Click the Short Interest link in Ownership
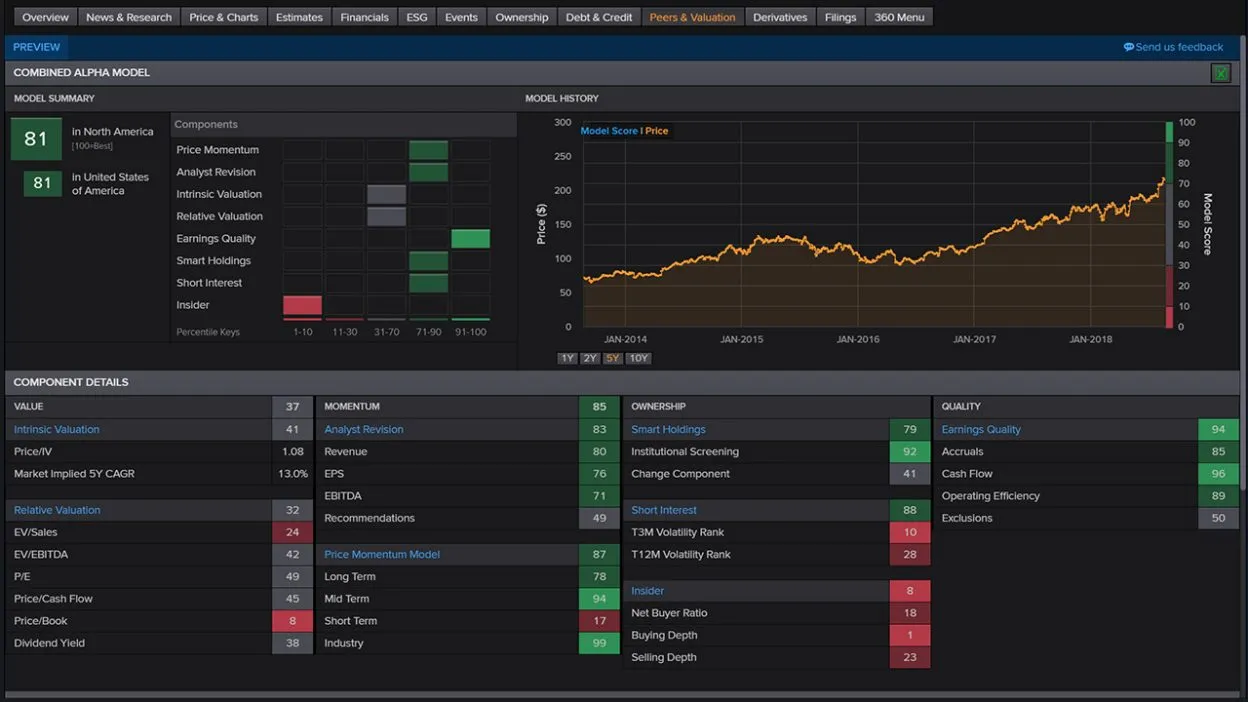1248x702 pixels. tap(664, 511)
